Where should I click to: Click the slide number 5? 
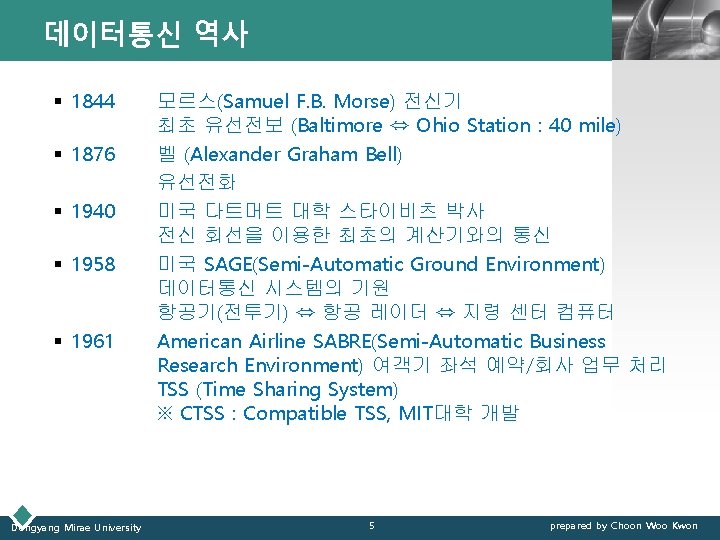point(372,526)
